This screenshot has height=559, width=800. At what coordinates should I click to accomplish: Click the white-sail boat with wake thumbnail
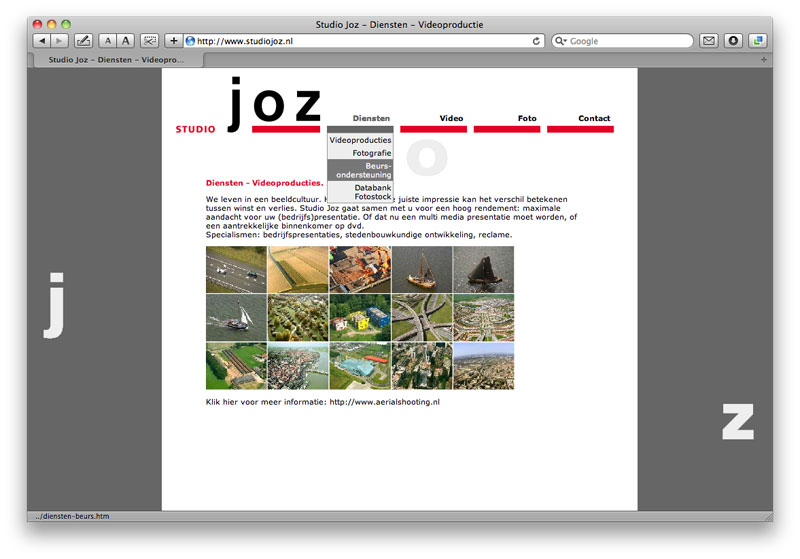[x=236, y=318]
